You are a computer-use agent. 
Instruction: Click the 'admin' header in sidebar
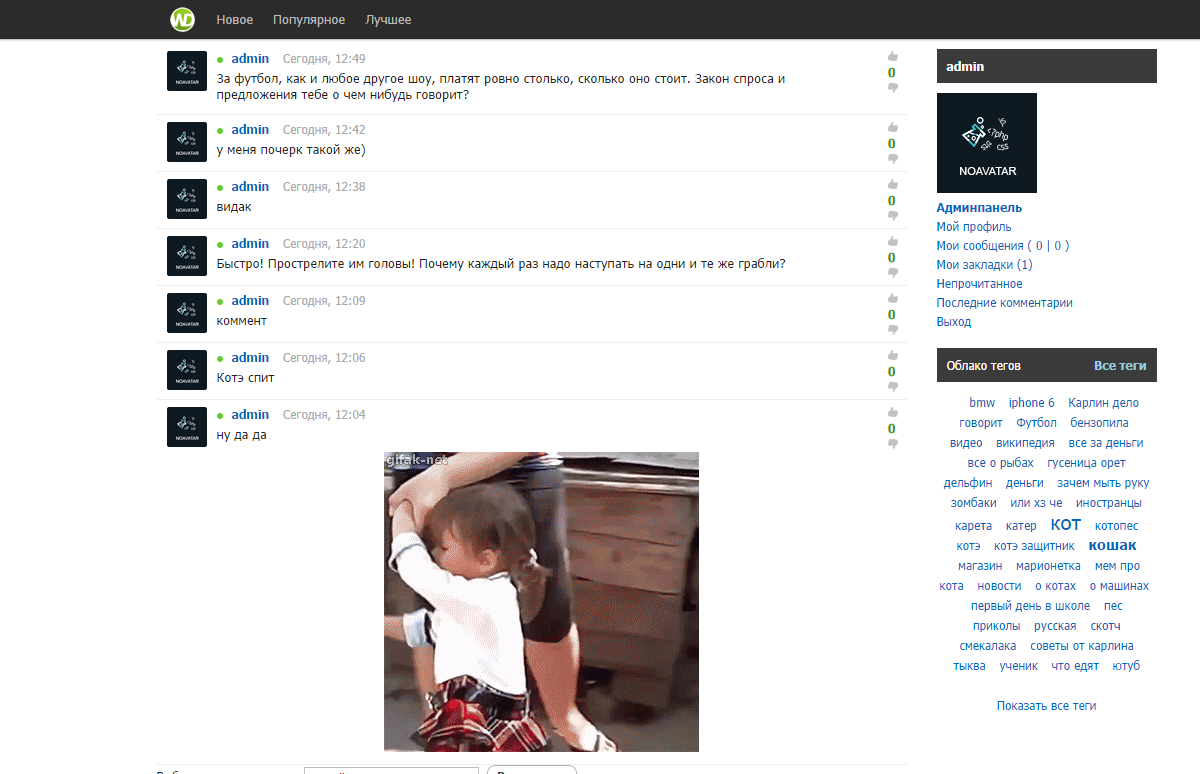965,67
